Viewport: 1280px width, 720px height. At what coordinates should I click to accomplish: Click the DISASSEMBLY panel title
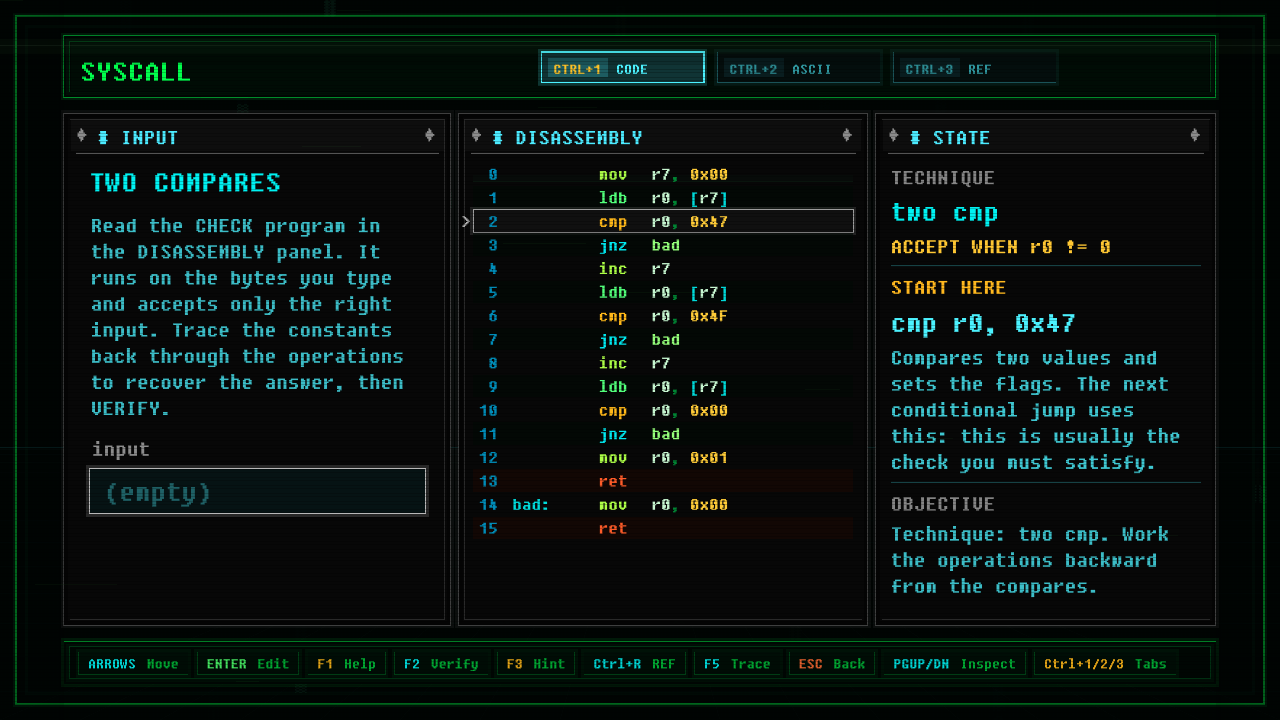coord(579,137)
